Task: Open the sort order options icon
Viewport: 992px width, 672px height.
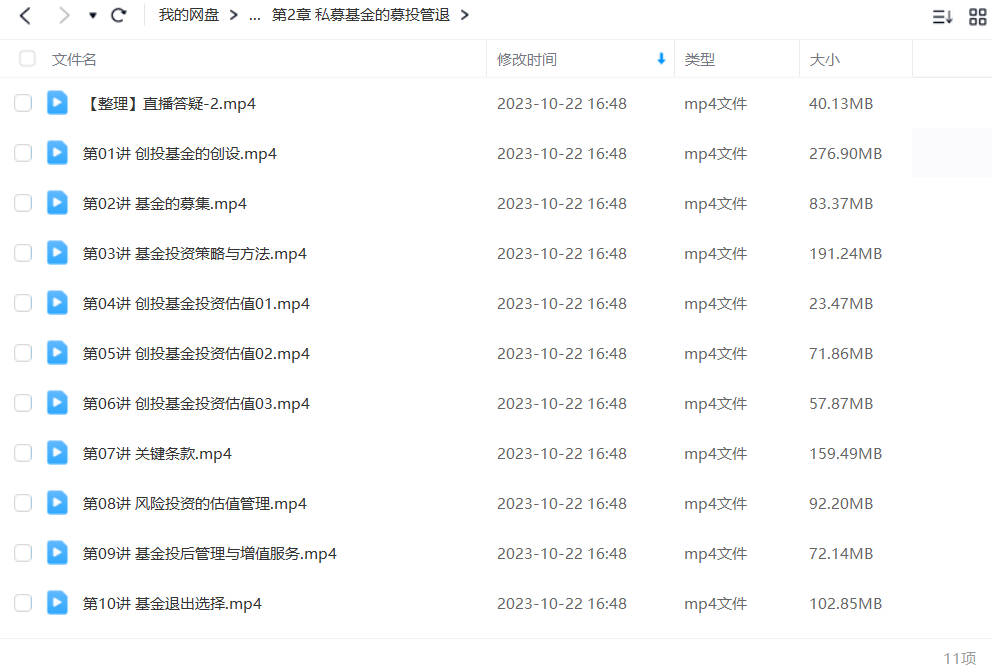Action: [x=942, y=16]
